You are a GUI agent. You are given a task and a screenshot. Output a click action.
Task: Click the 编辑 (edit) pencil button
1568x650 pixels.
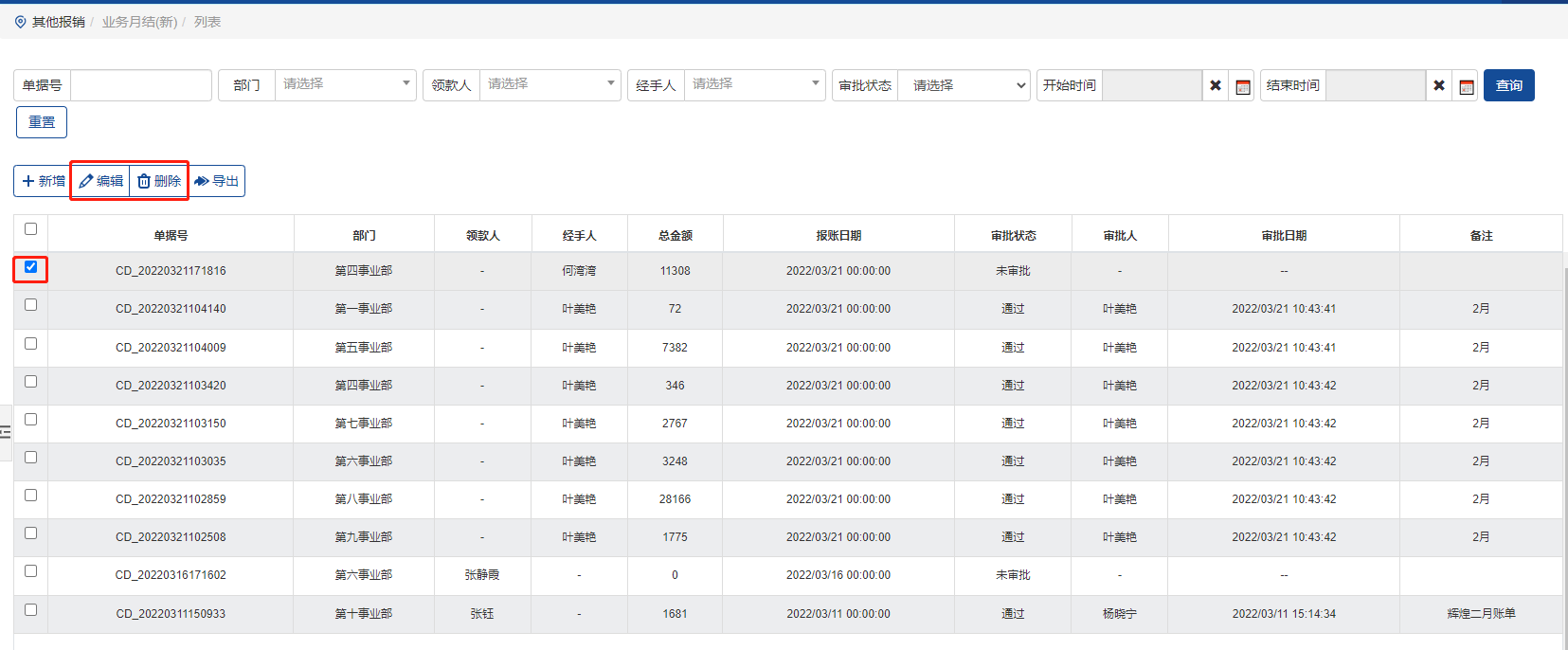[x=100, y=181]
